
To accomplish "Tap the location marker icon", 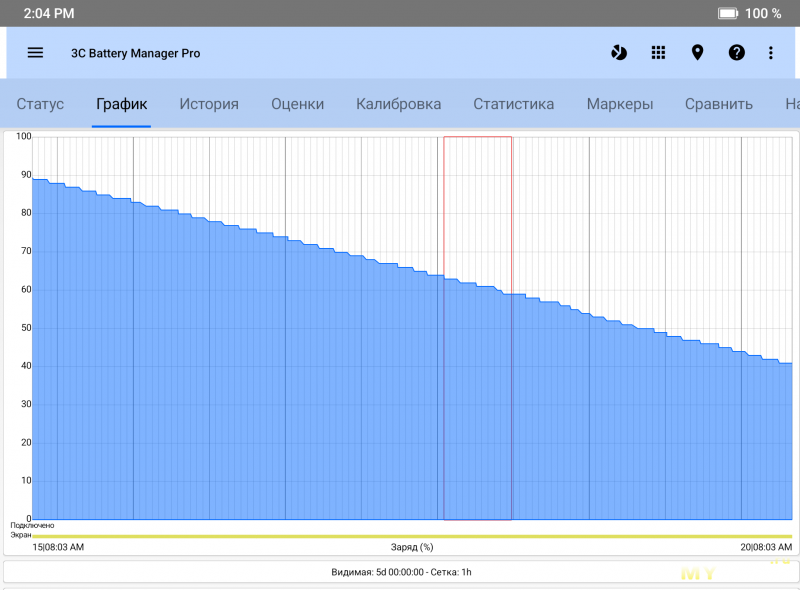I will [697, 53].
